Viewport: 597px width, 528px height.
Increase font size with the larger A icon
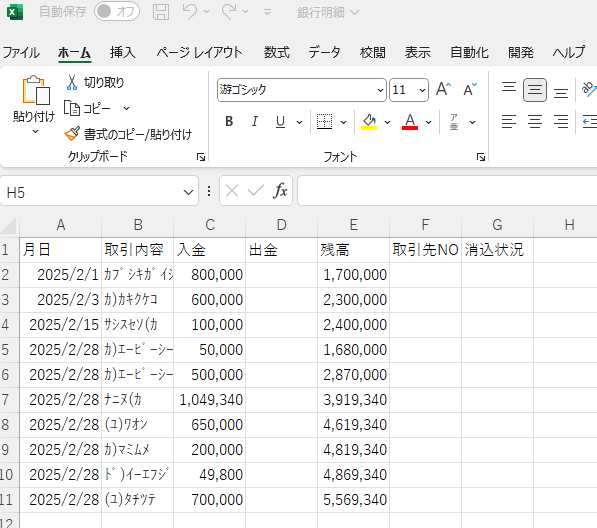pyautogui.click(x=444, y=89)
